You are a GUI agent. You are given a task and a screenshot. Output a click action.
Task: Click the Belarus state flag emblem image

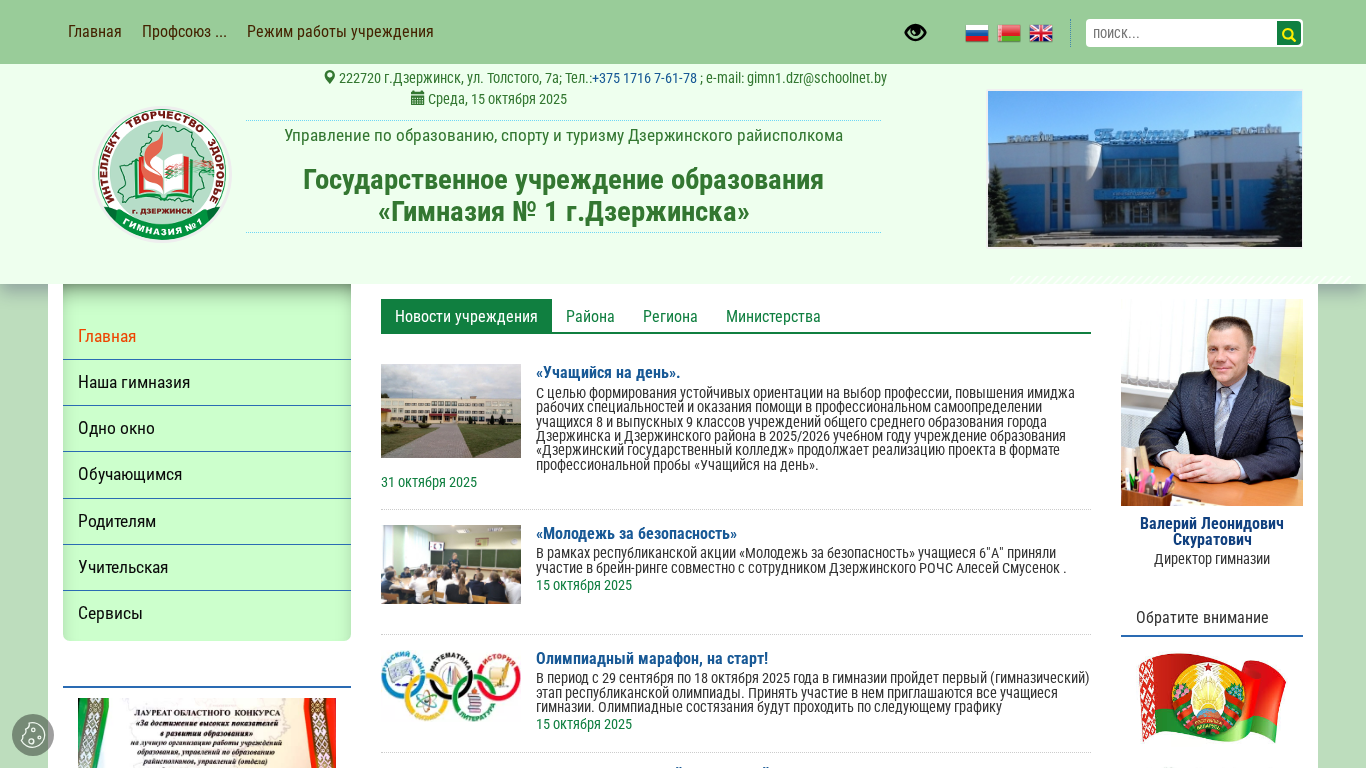pyautogui.click(x=1212, y=699)
